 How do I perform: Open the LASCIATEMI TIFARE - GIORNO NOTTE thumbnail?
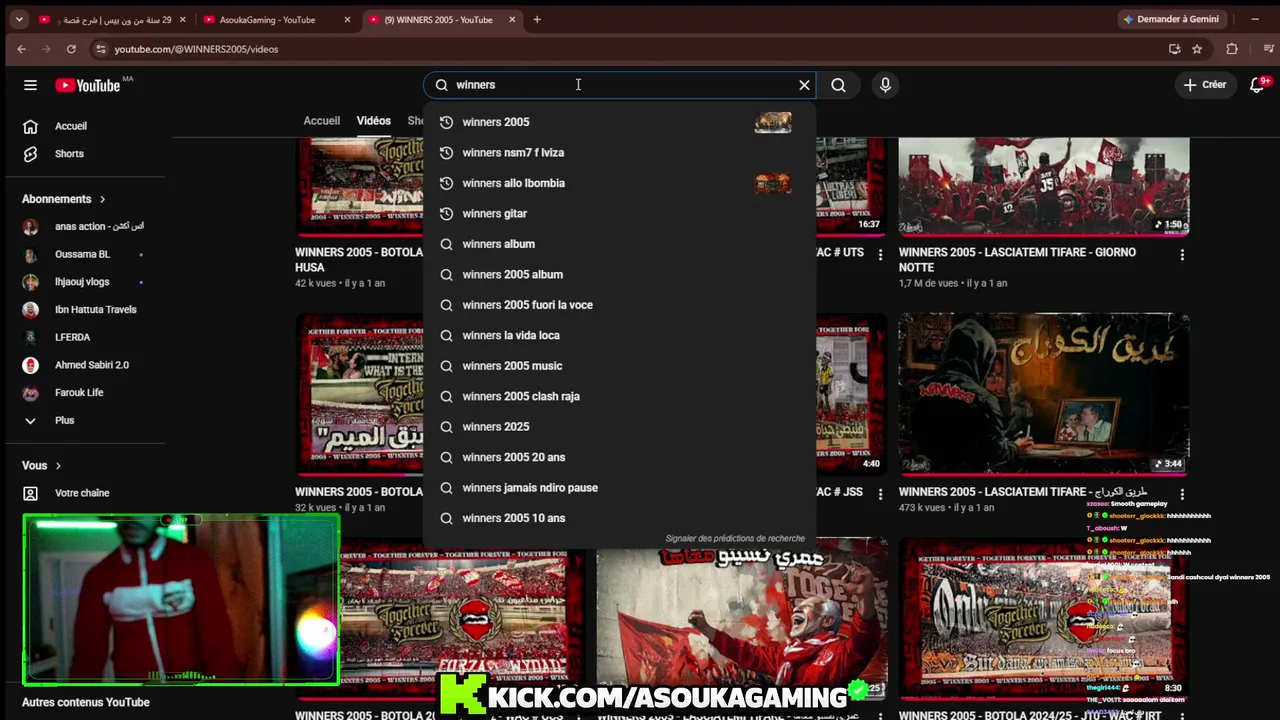pyautogui.click(x=1044, y=186)
